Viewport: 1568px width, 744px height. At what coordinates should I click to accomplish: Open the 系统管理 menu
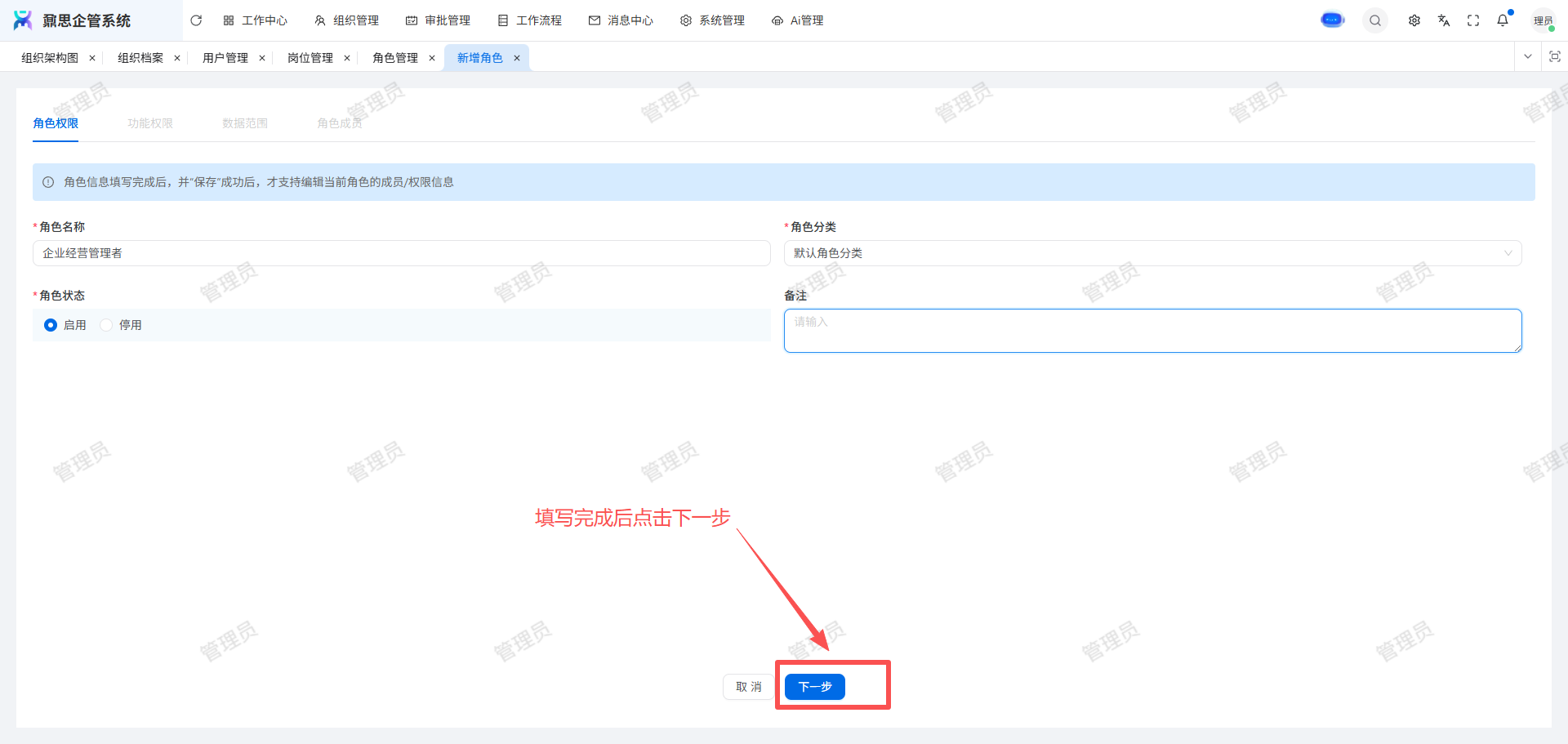712,20
